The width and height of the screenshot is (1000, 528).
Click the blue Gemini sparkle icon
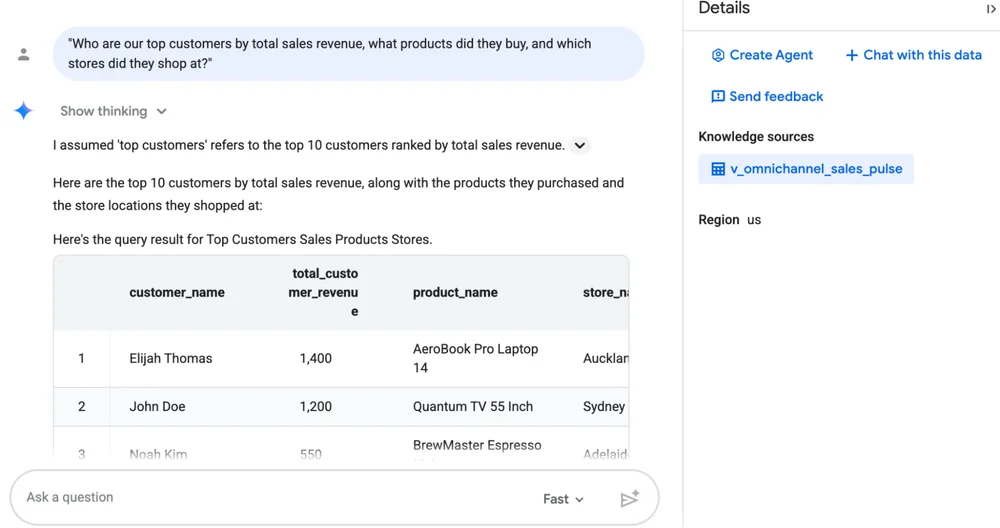[x=24, y=111]
